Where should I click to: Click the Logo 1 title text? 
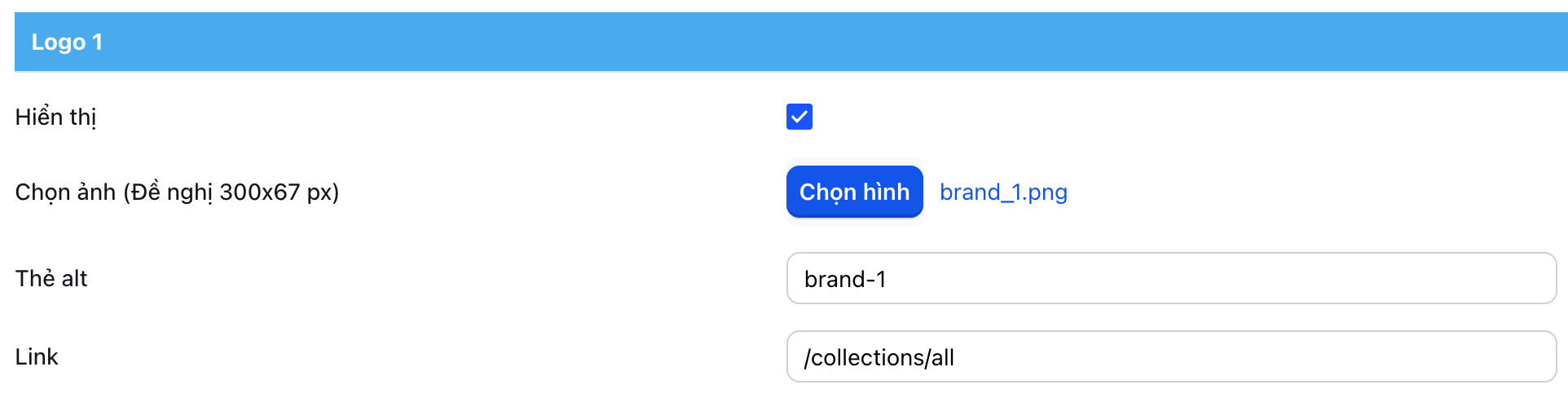(x=67, y=42)
